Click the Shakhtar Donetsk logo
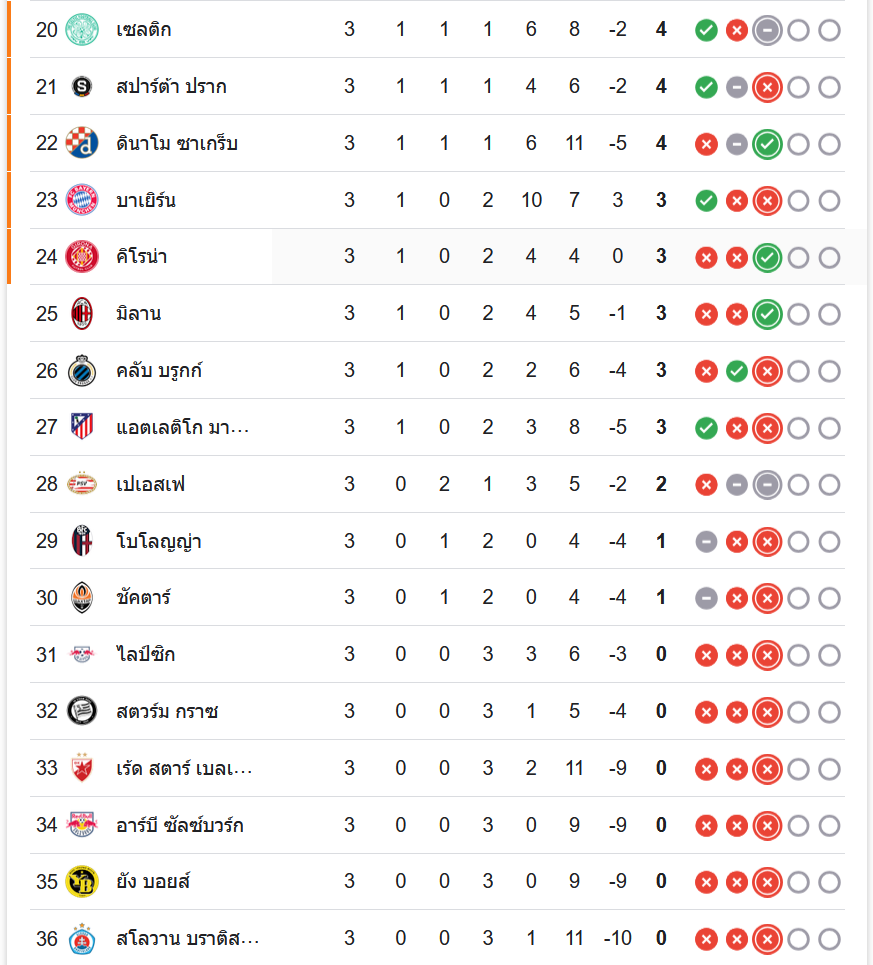Screen dimensions: 873x965 (x=82, y=598)
